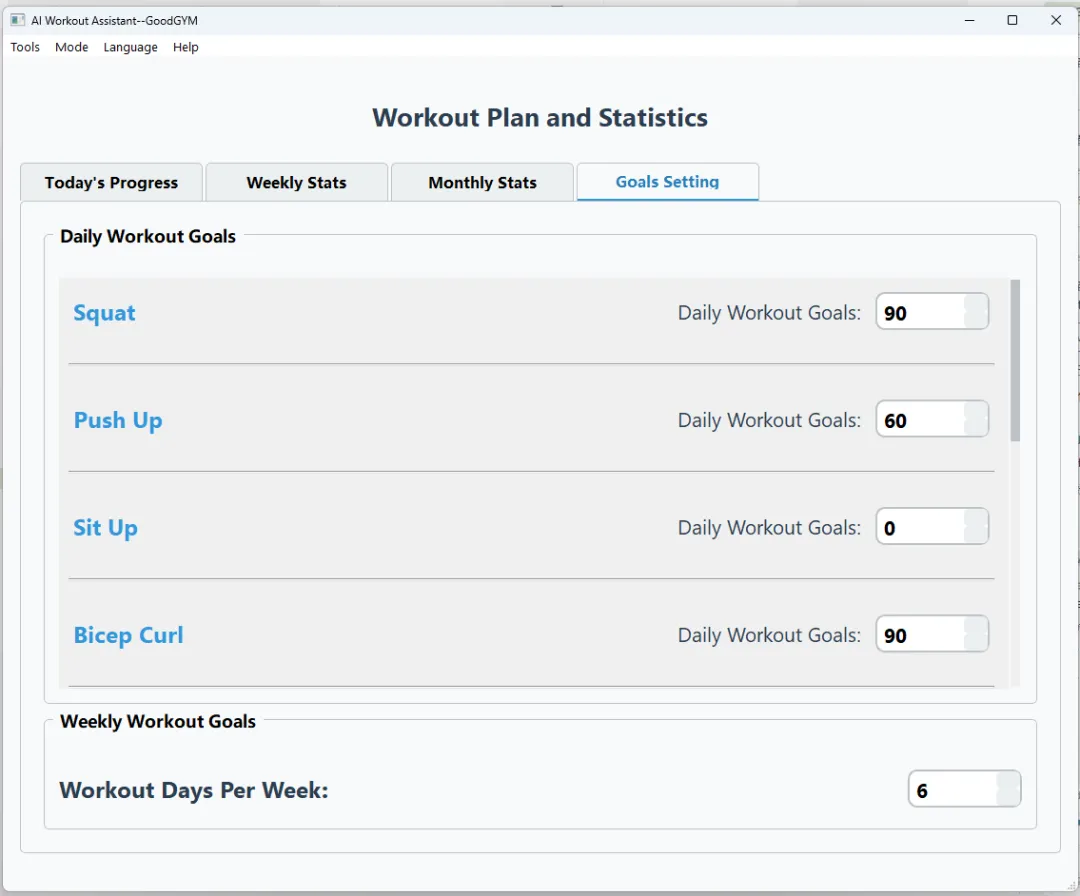Click the Bicep Curl daily goal field
Screen dimensions: 1080x896
[x=932, y=634]
